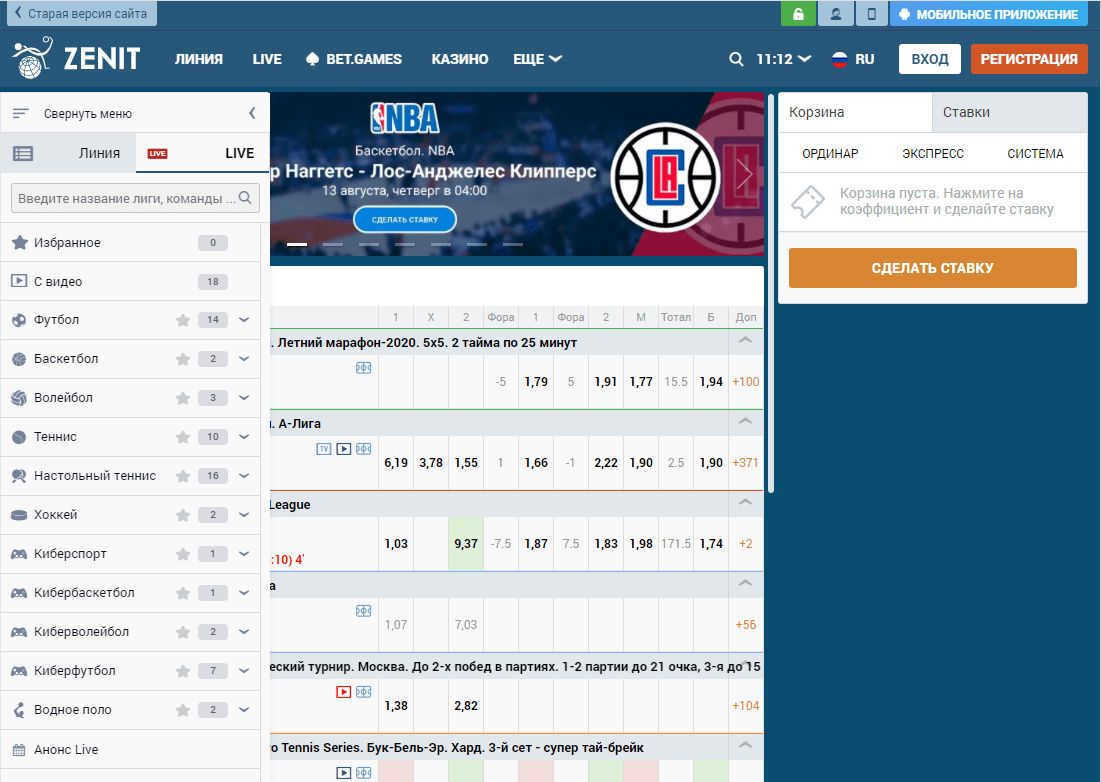
Task: Open the user profile icon in top bar
Action: [836, 14]
